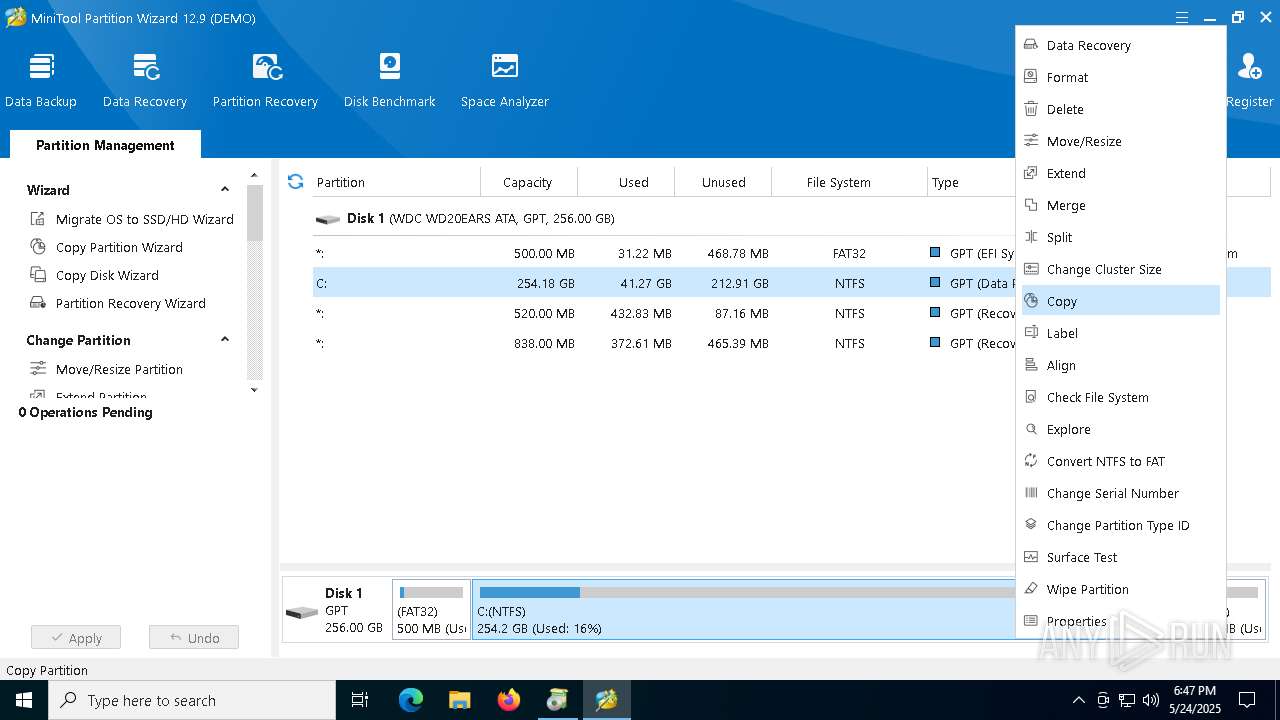Select Change Serial Number menu entry
1280x720 pixels.
point(1120,493)
